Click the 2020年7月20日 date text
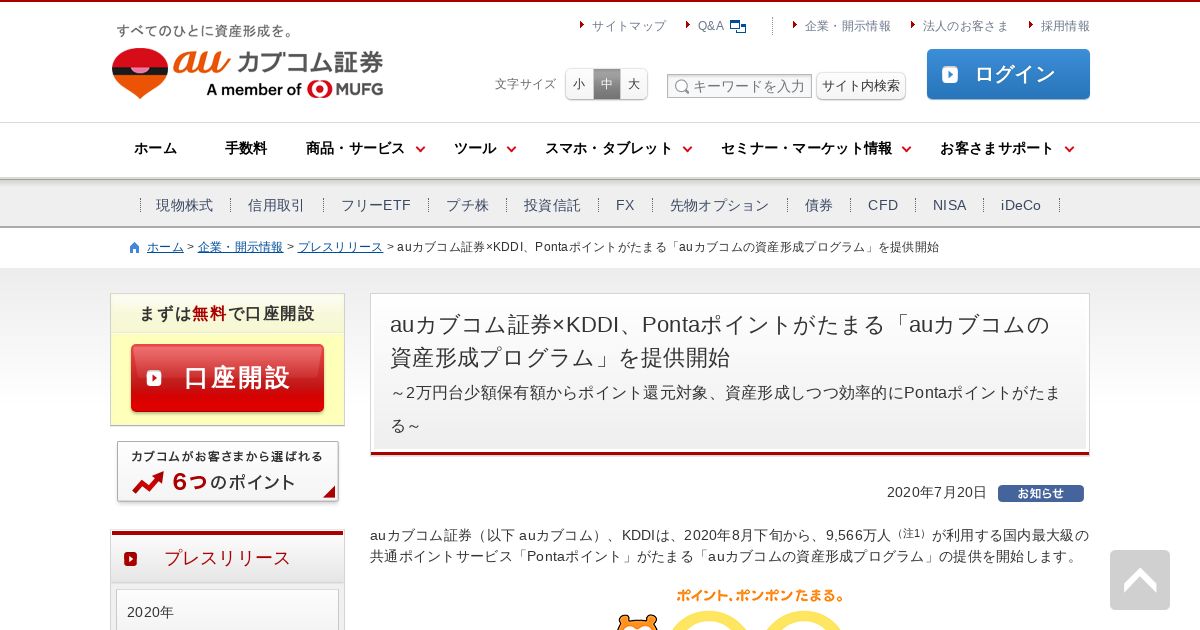The image size is (1200, 630). click(936, 492)
